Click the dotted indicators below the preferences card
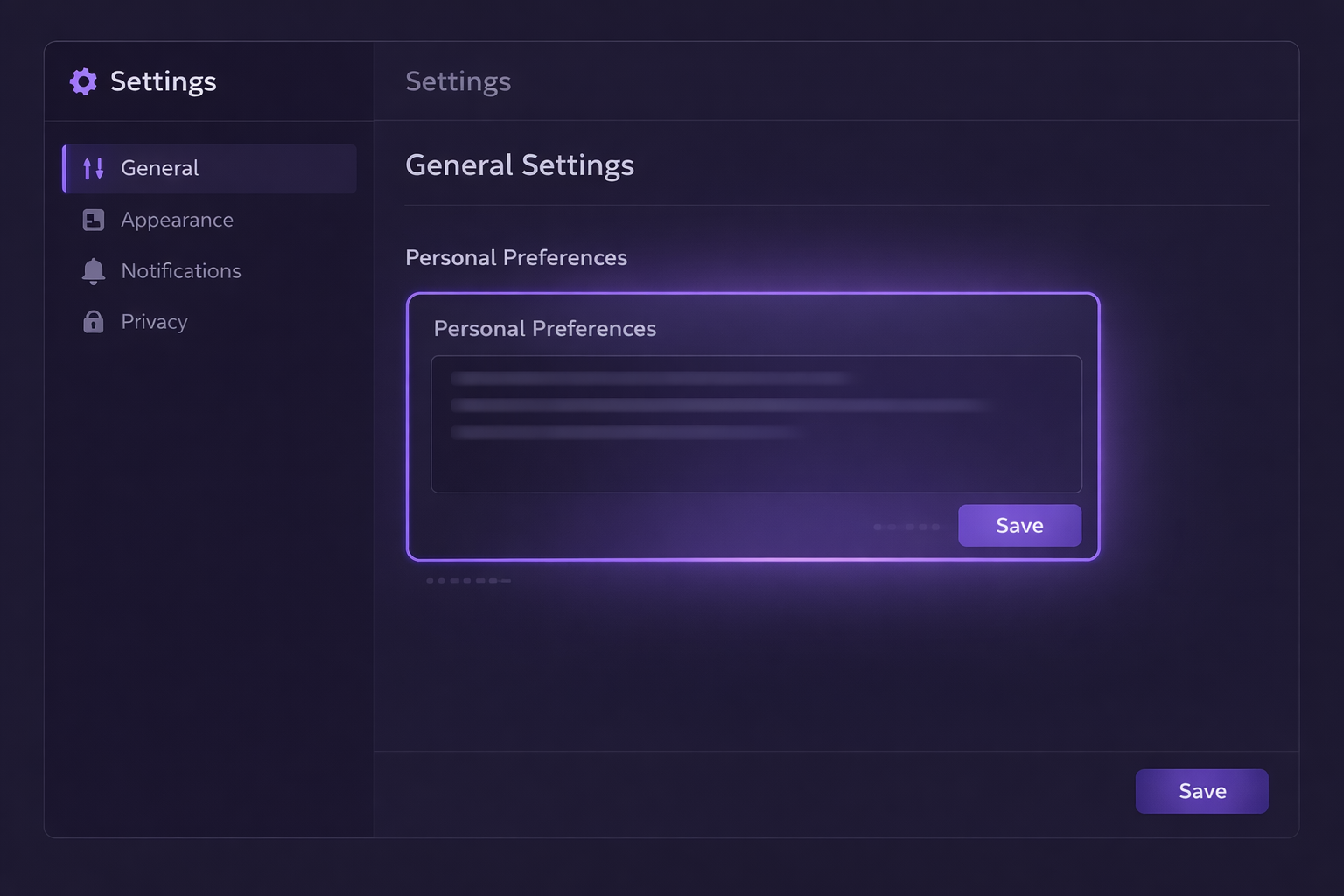Viewport: 1344px width, 896px height. tap(468, 579)
